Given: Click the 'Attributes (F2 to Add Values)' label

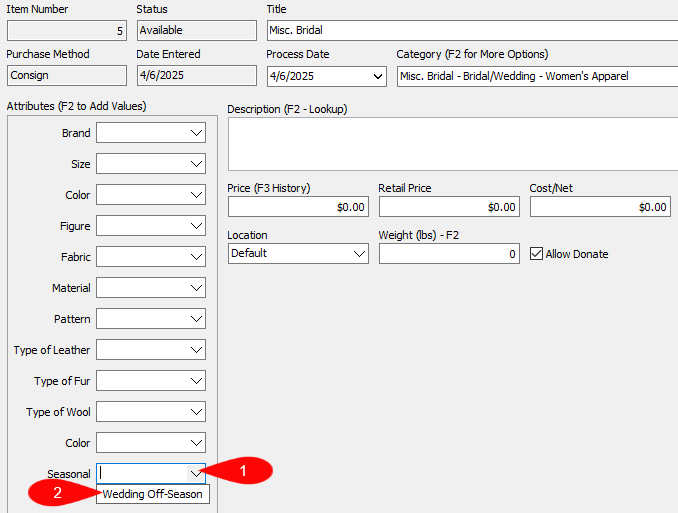Looking at the screenshot, I should click(x=77, y=106).
